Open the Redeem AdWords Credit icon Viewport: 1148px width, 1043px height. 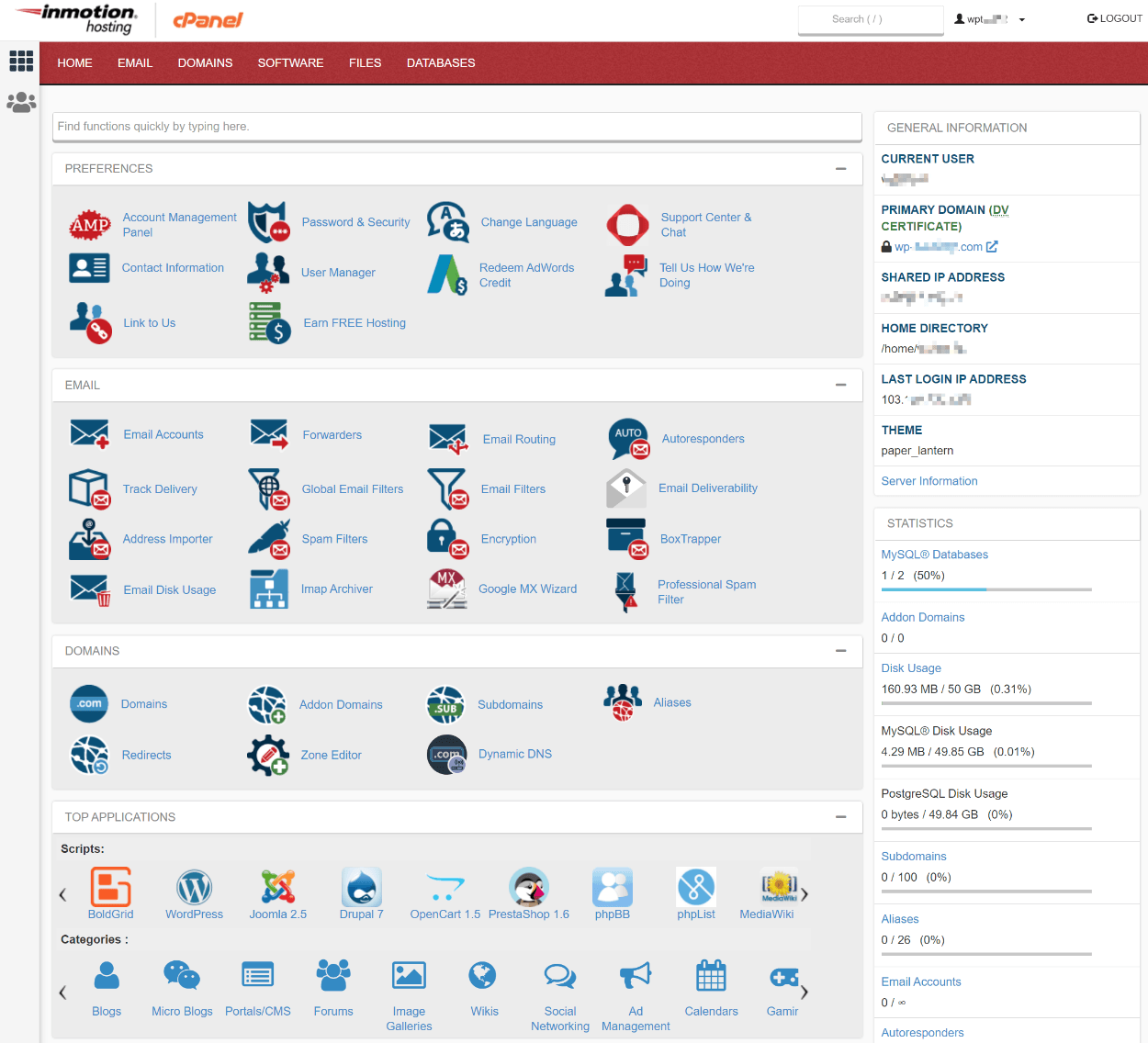[447, 275]
